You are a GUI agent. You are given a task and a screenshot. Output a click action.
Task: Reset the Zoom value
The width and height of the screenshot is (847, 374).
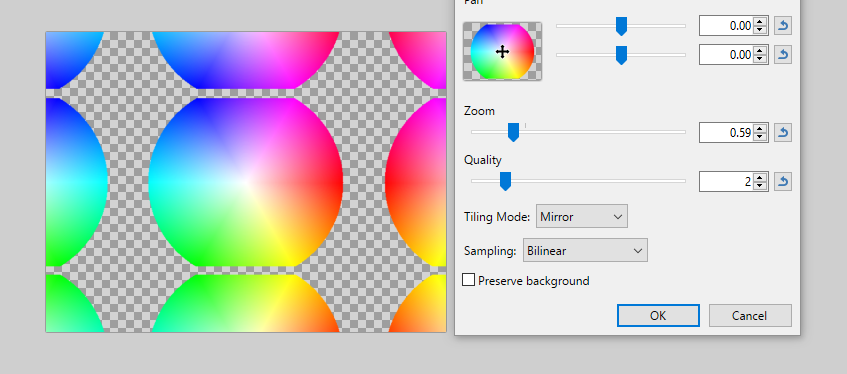click(783, 132)
